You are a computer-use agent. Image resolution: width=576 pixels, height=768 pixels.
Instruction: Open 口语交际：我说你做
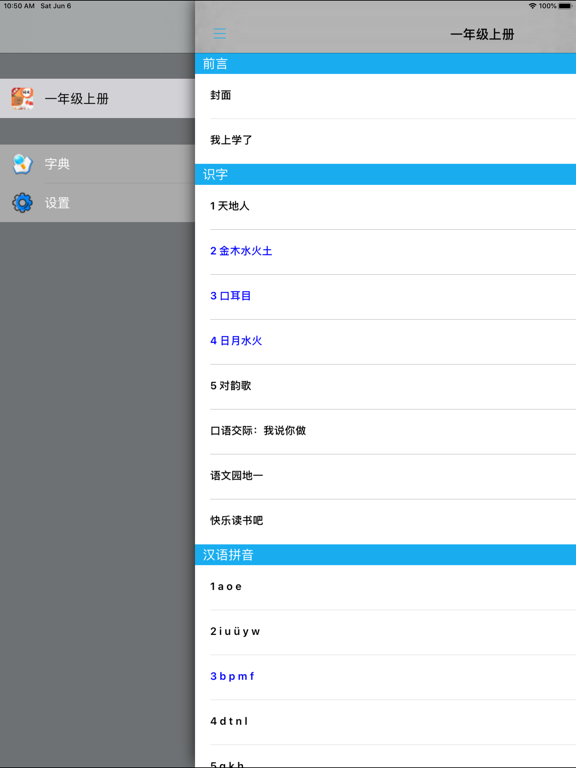pos(385,432)
